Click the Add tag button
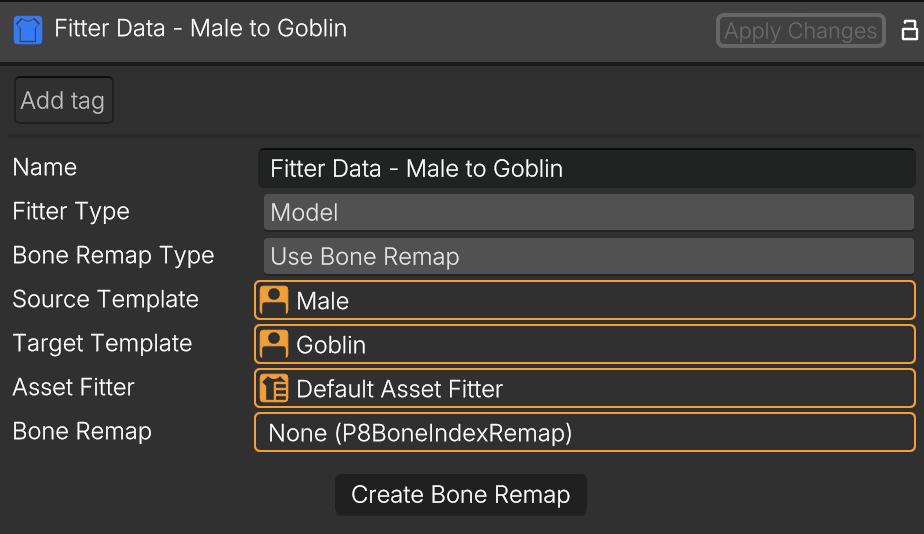The image size is (924, 534). pyautogui.click(x=64, y=100)
